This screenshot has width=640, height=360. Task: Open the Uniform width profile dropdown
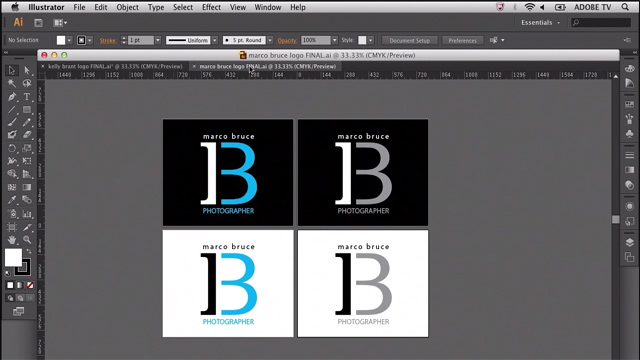pyautogui.click(x=215, y=40)
